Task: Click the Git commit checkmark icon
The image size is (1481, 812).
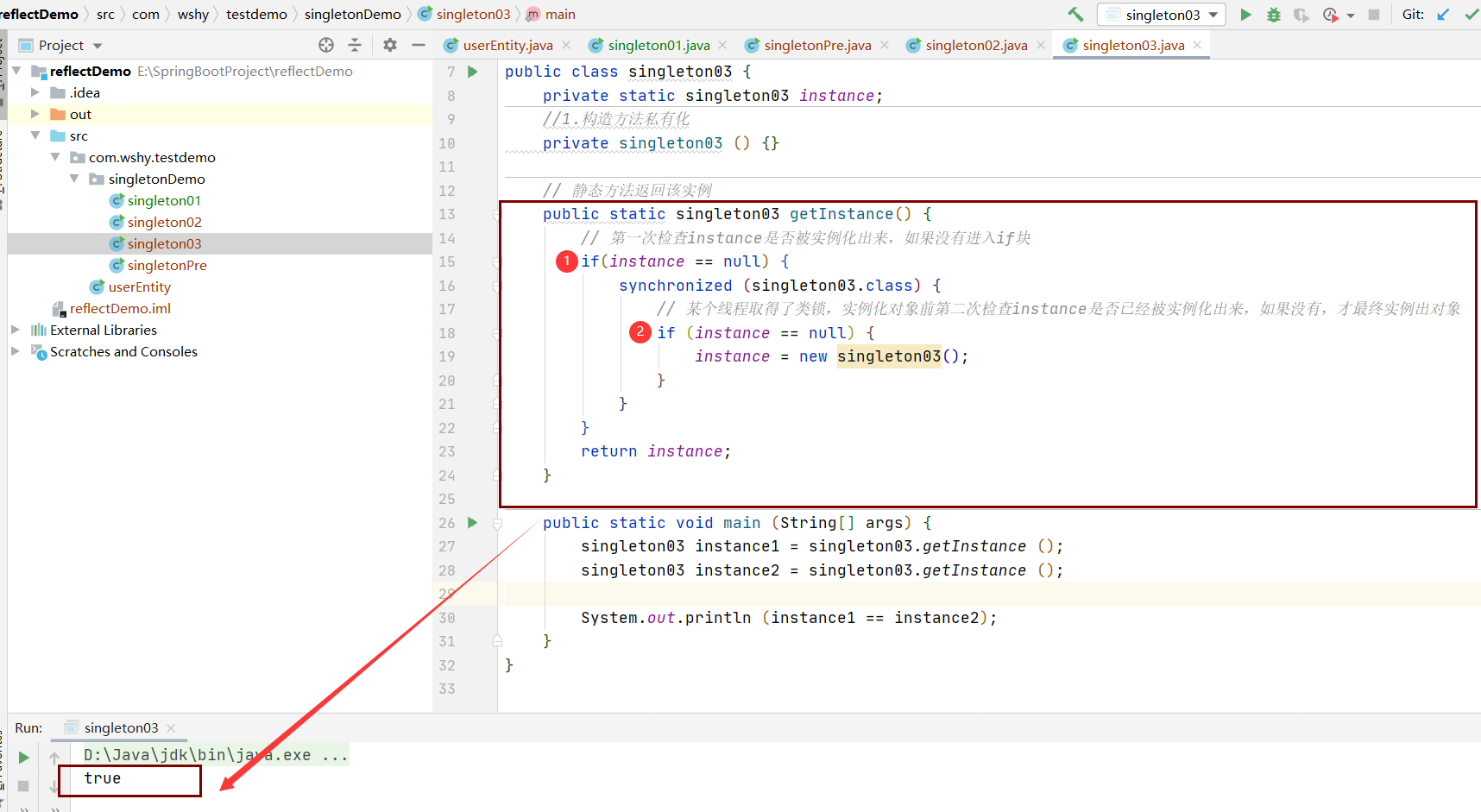Action: tap(1472, 15)
